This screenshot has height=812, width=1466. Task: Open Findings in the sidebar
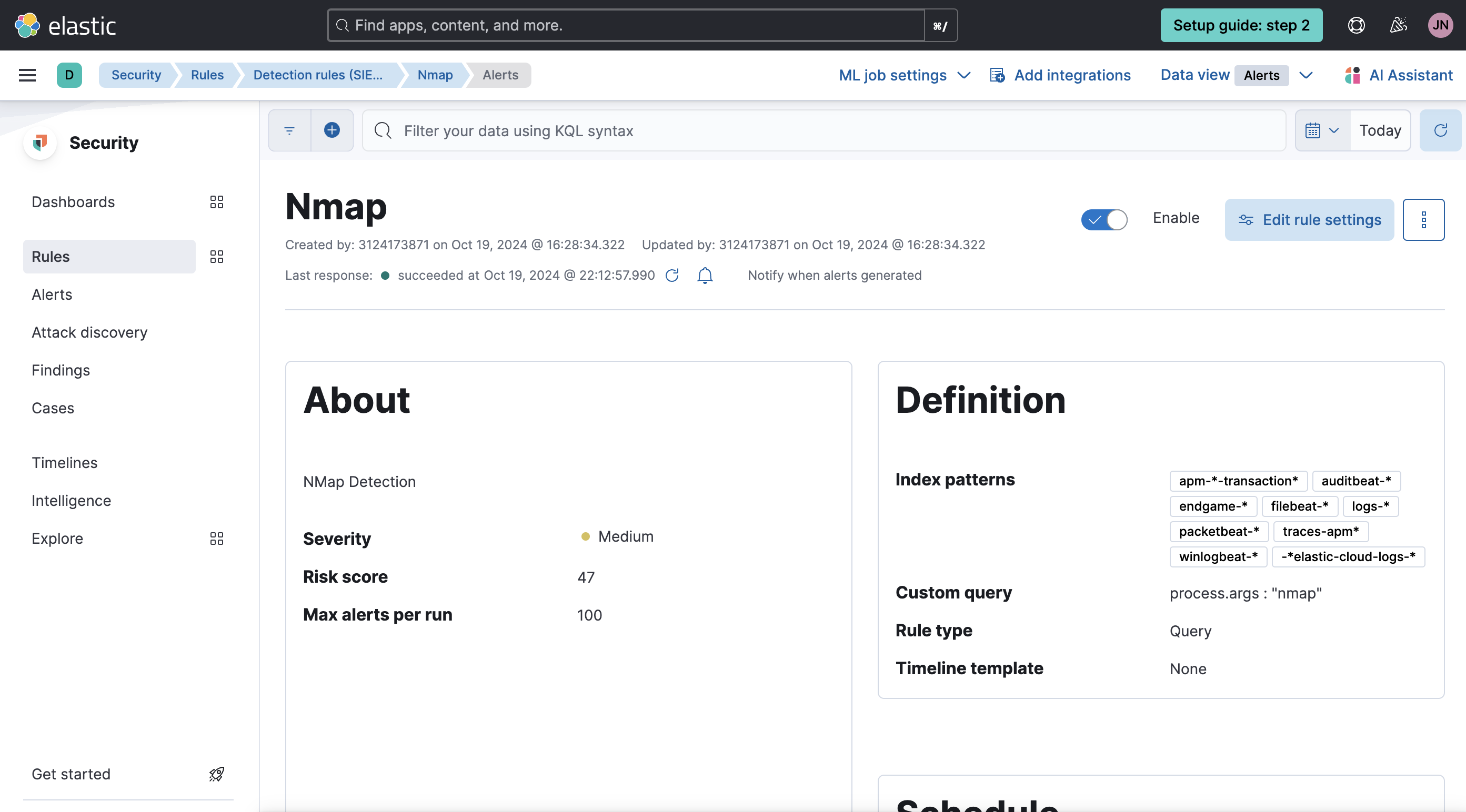click(61, 370)
